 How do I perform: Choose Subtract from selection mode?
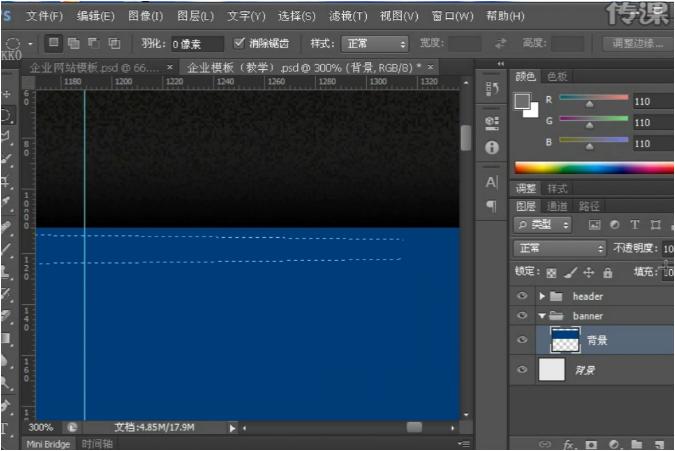point(94,43)
